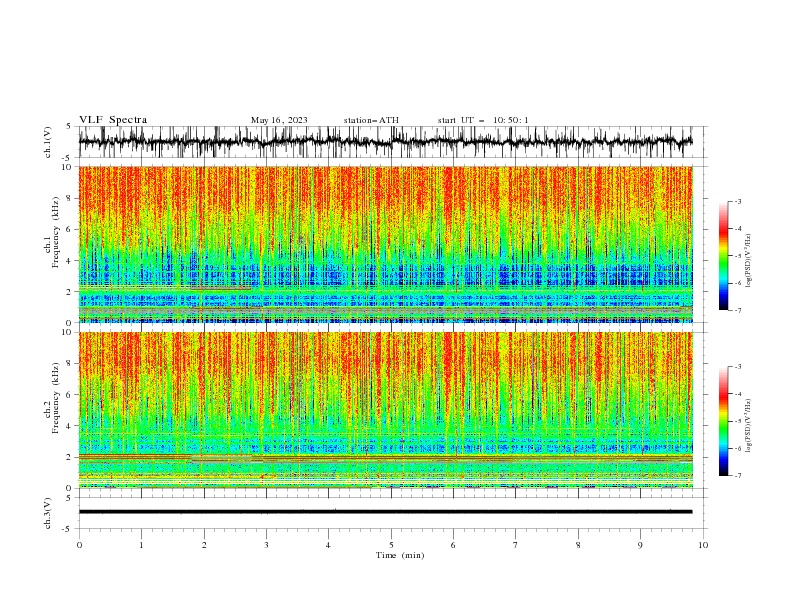Click the ch.2 'Frequency (kHz)' axis label
Viewport: 792px width, 612px height.
click(56, 397)
